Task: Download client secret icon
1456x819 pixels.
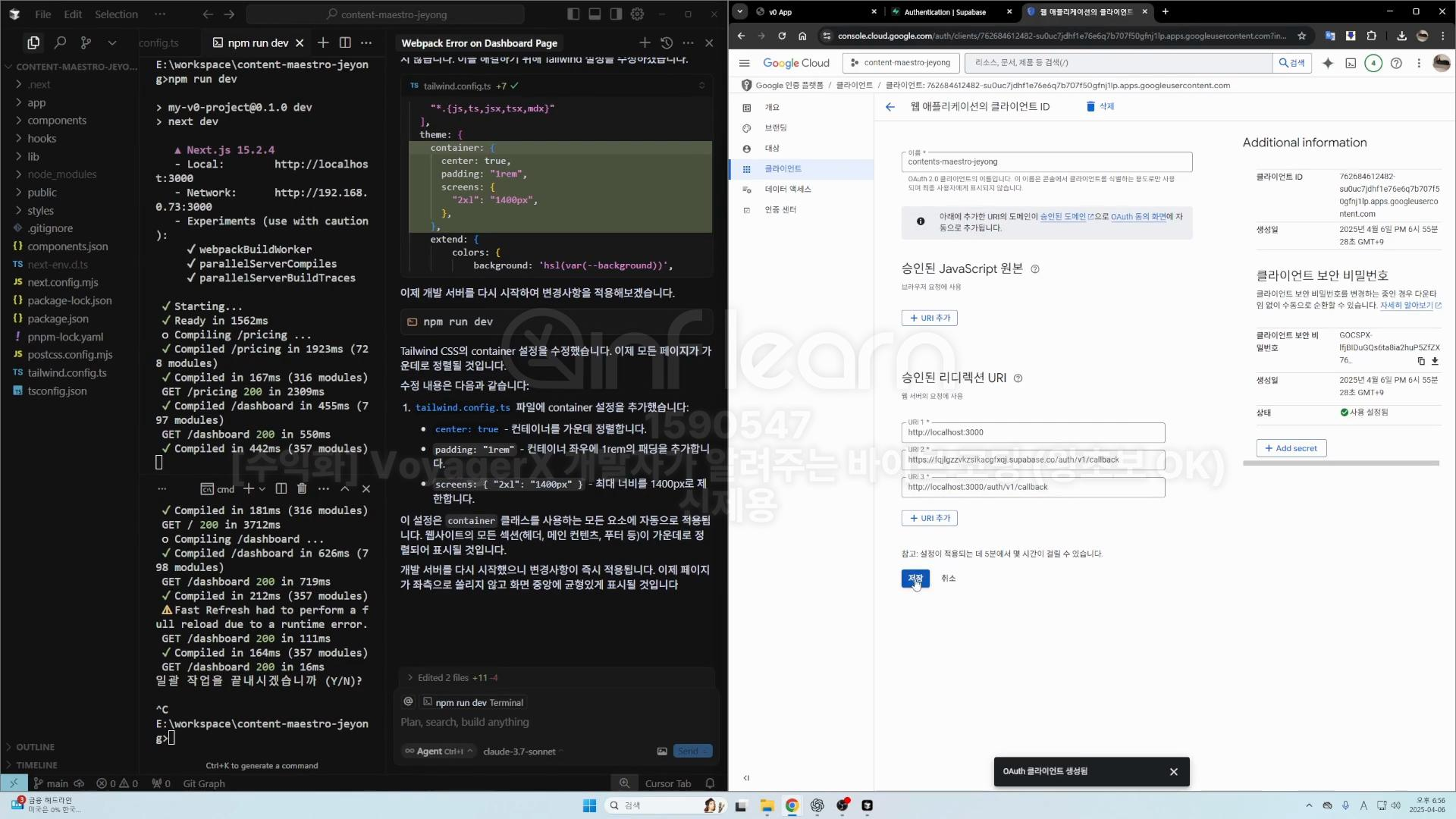Action: click(1435, 362)
